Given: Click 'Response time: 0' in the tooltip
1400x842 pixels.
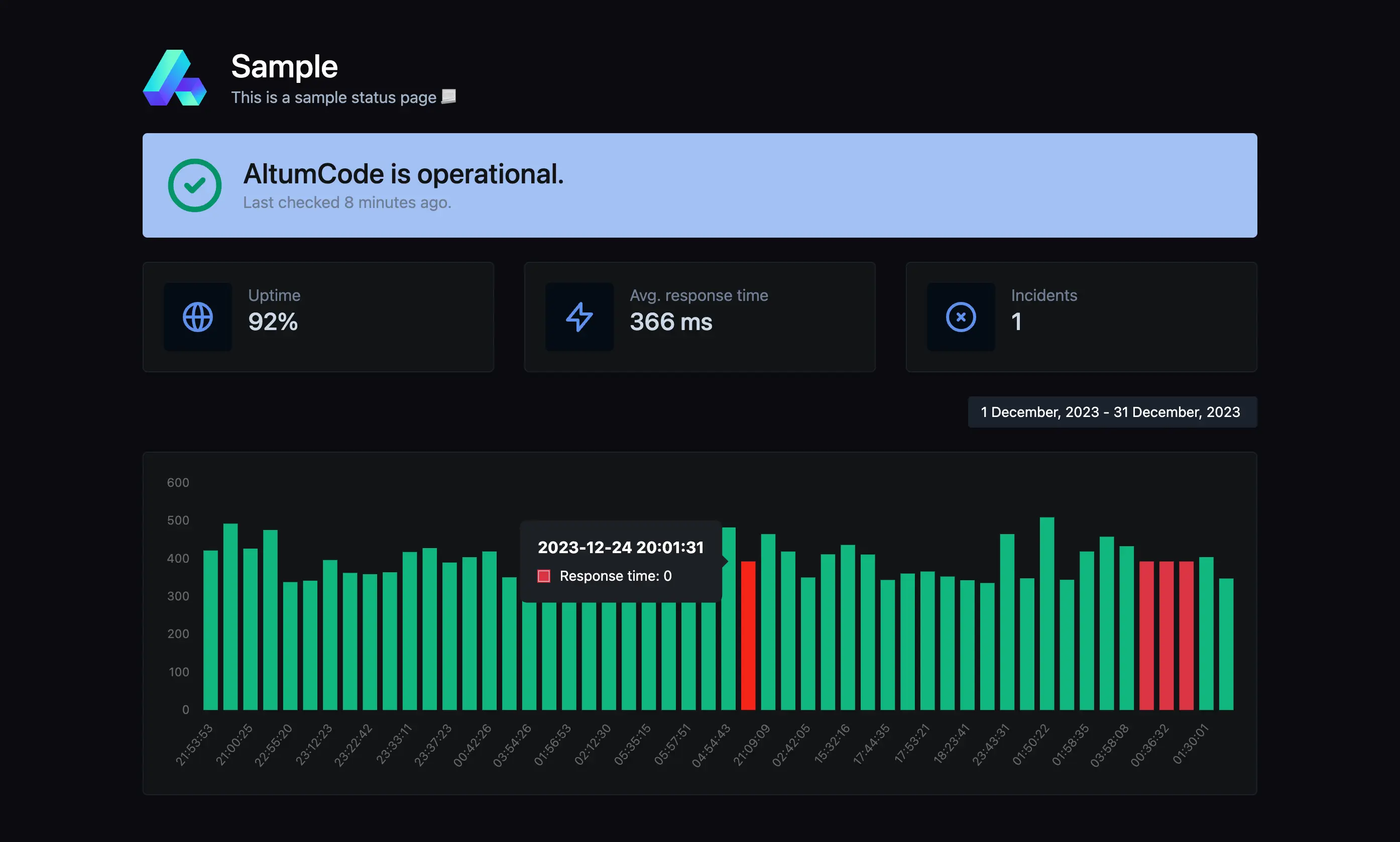Looking at the screenshot, I should [616, 576].
